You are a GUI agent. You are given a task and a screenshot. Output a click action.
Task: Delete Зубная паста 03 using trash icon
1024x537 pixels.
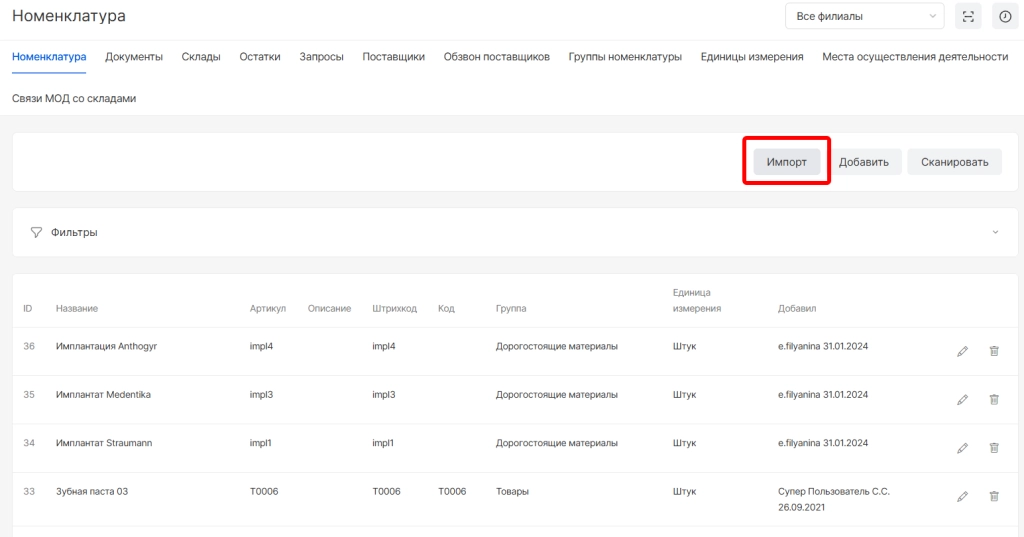click(994, 495)
